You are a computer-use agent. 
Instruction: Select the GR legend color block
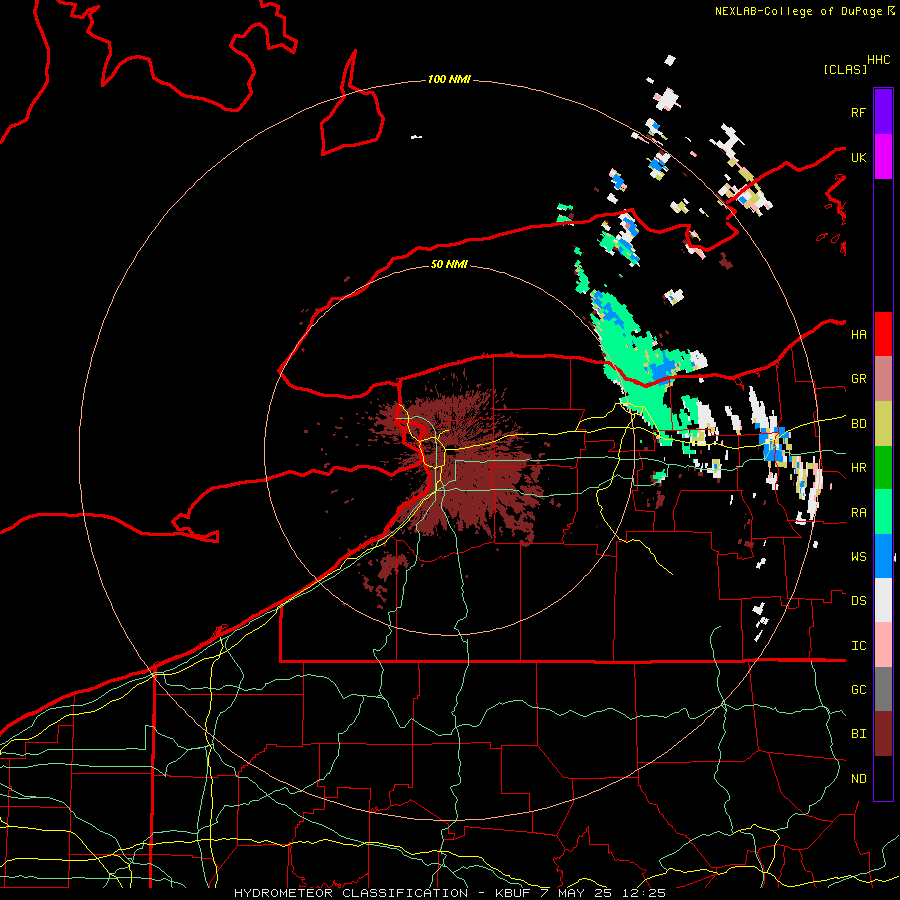click(x=883, y=379)
